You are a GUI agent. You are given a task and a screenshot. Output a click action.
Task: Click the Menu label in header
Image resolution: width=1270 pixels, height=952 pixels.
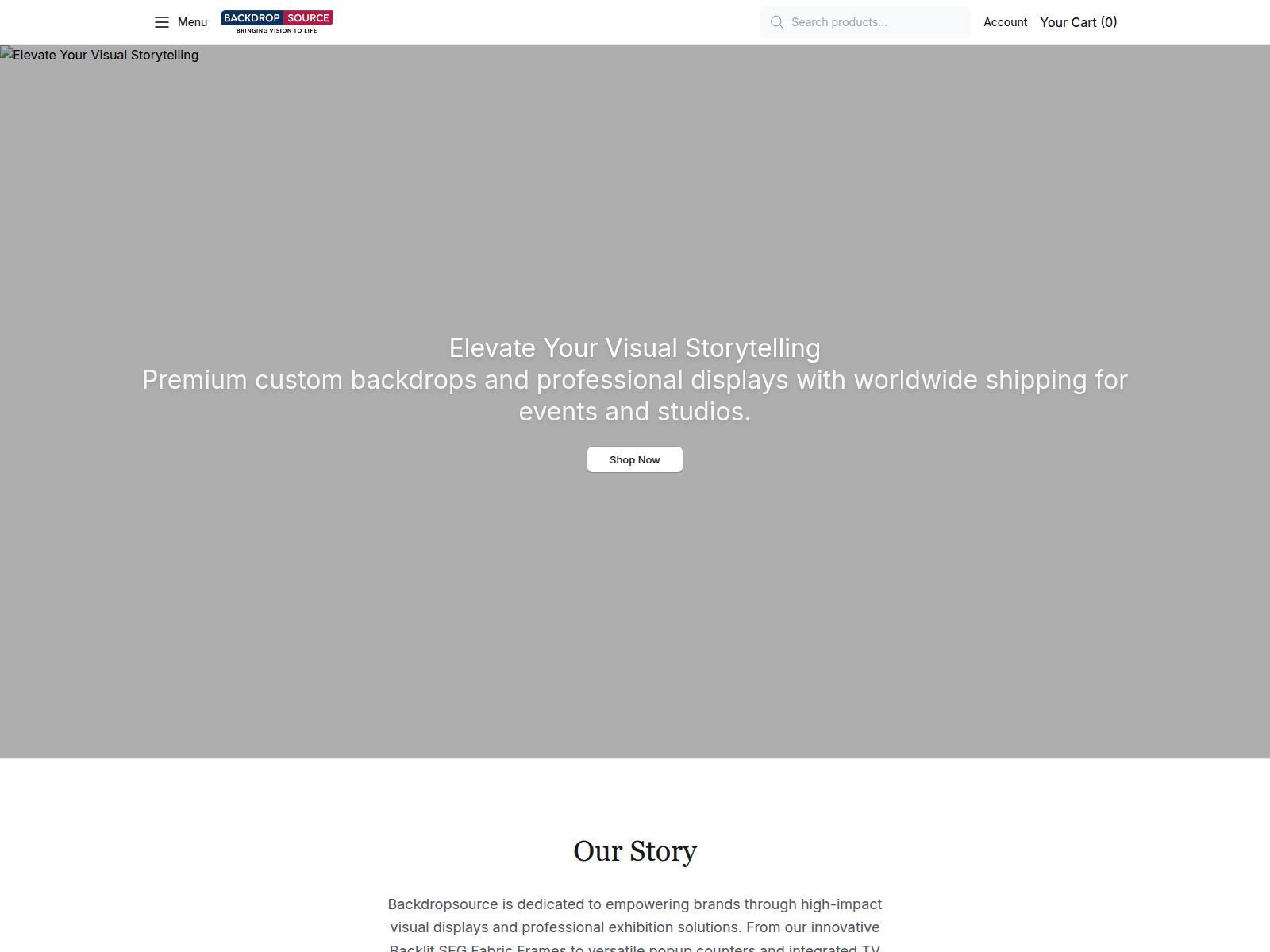click(x=192, y=22)
